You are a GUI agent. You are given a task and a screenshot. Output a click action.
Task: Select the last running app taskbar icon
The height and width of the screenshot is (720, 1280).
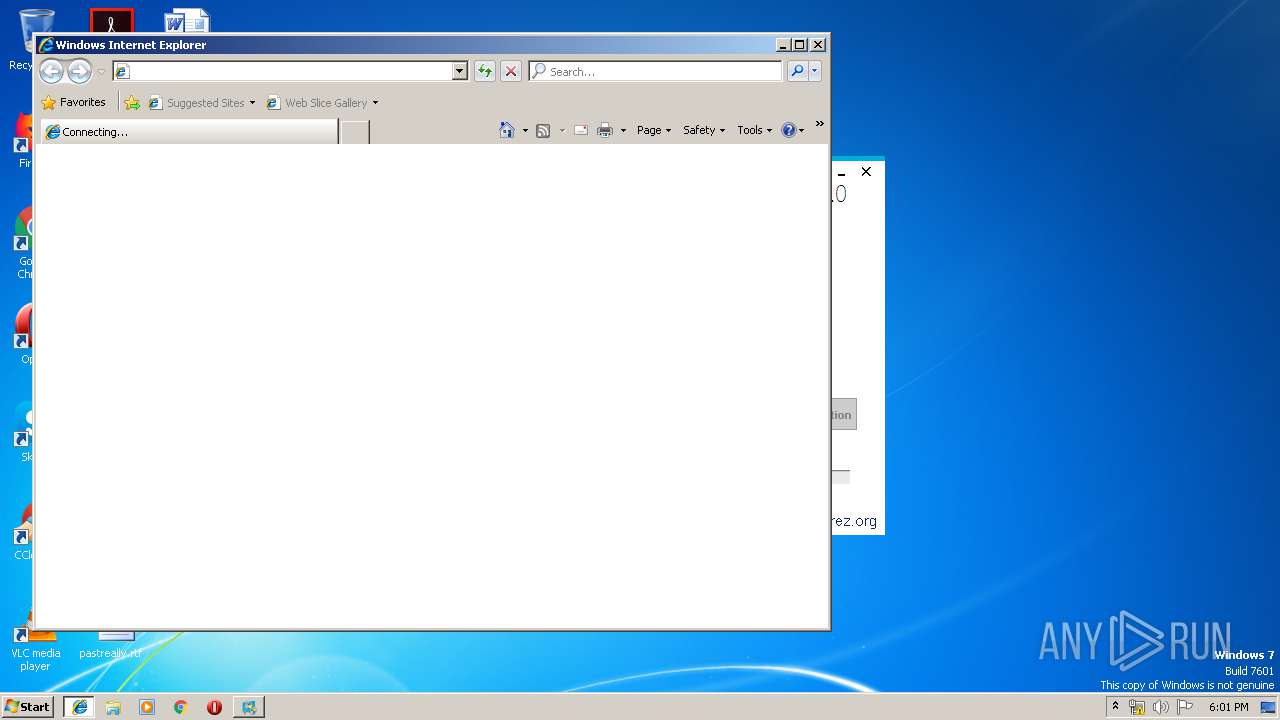(x=248, y=706)
